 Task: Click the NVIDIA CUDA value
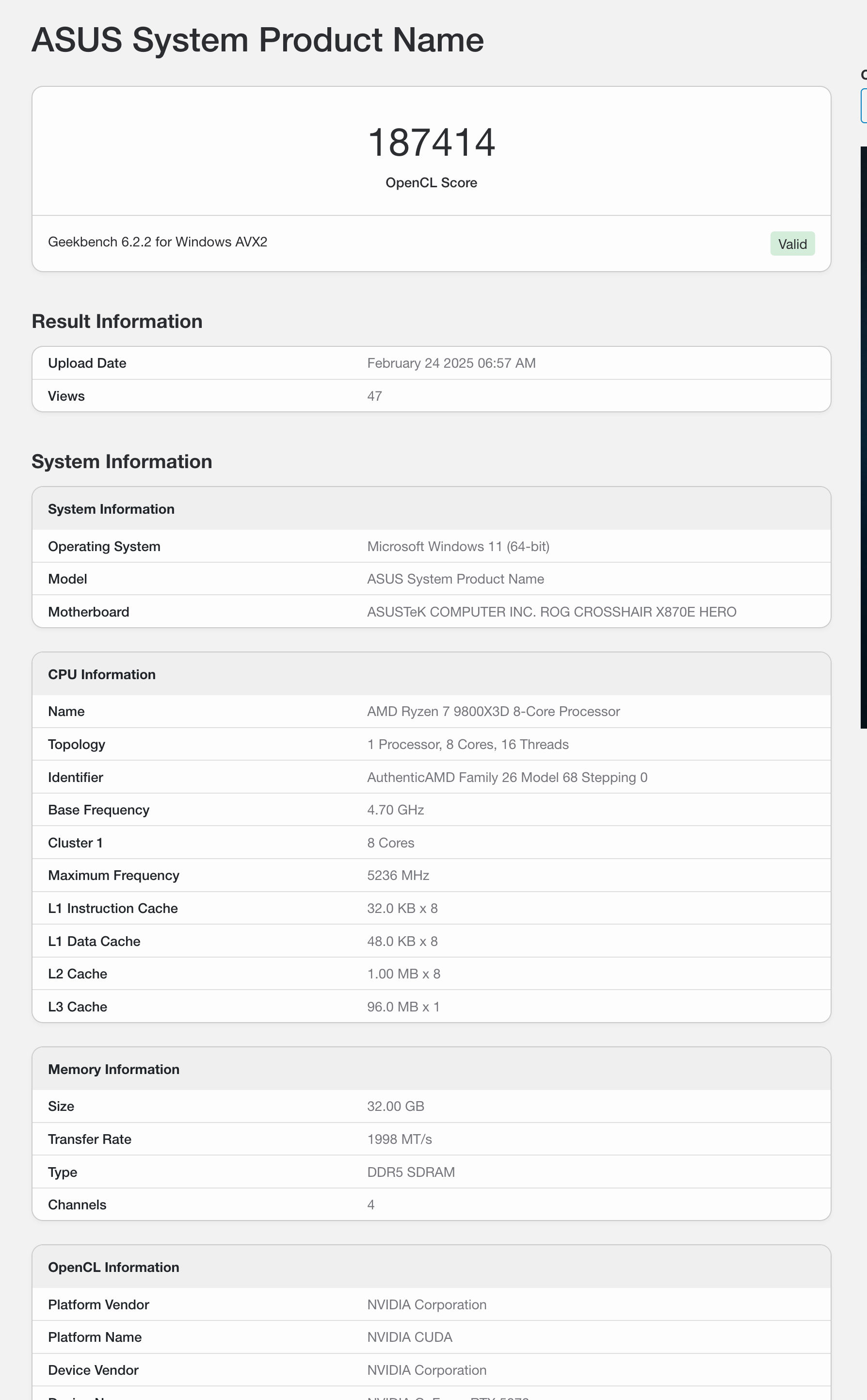(x=409, y=1337)
